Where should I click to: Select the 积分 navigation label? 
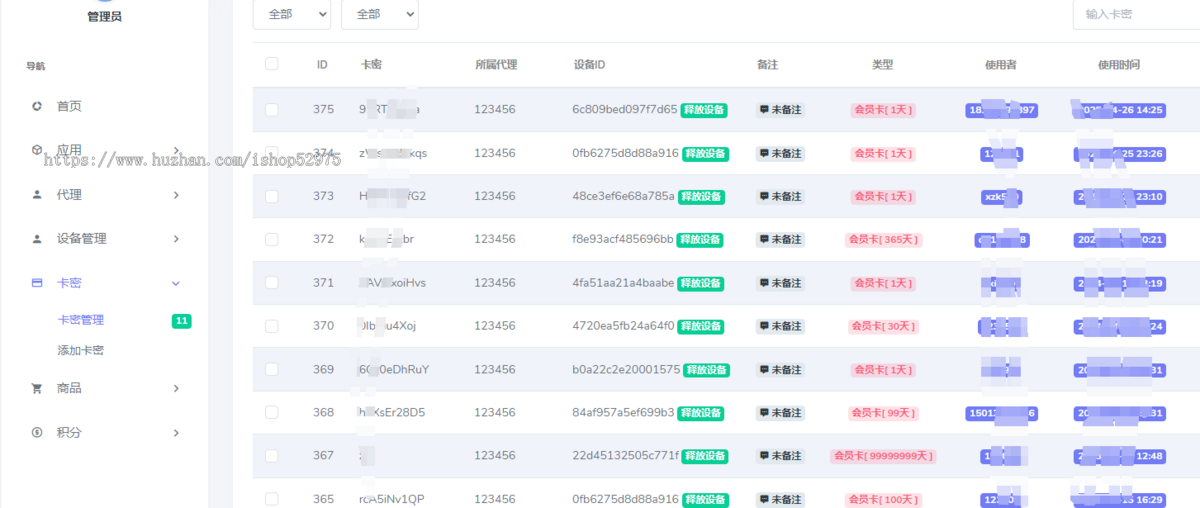coord(69,433)
